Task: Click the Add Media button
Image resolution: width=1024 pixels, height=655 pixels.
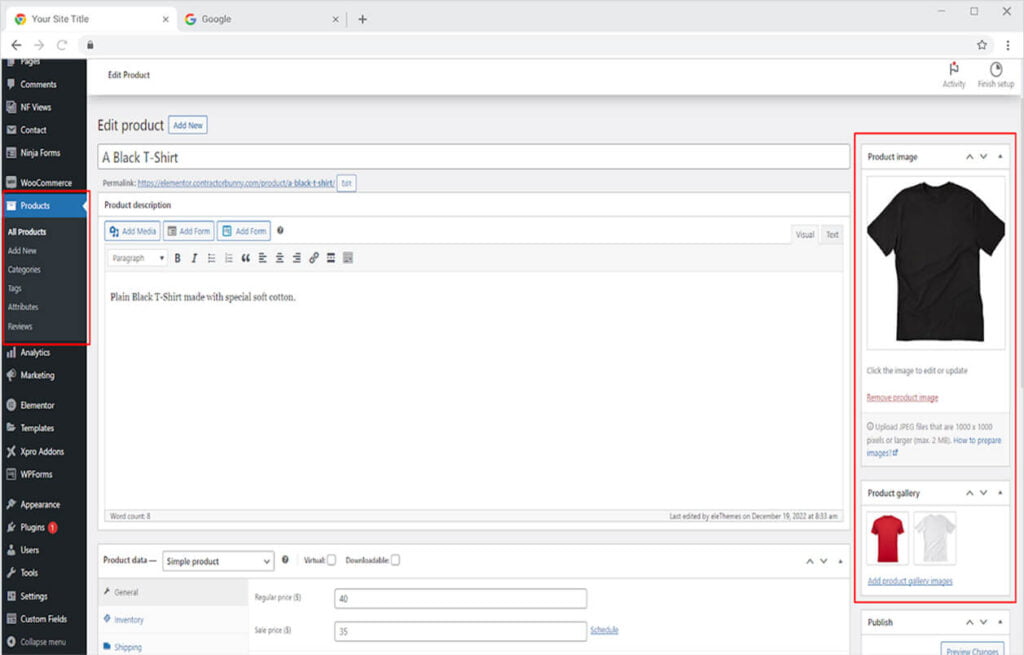Action: pos(132,231)
